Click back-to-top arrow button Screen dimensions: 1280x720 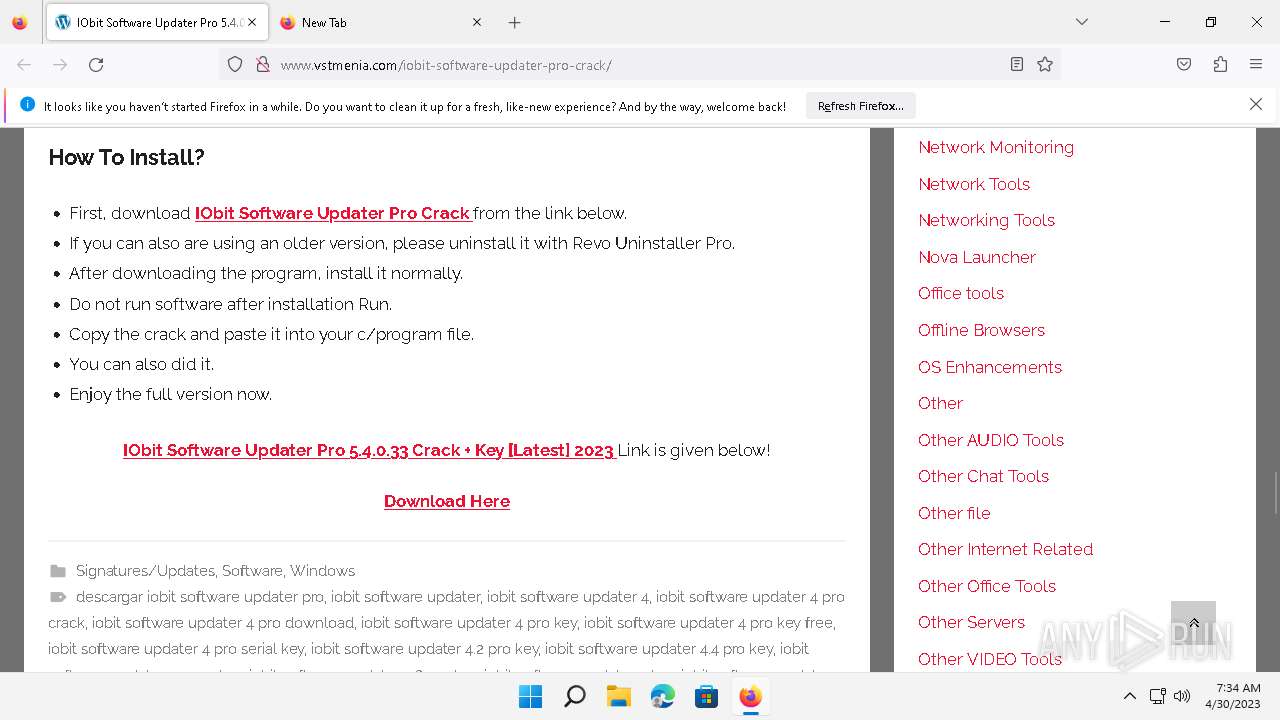[1193, 622]
